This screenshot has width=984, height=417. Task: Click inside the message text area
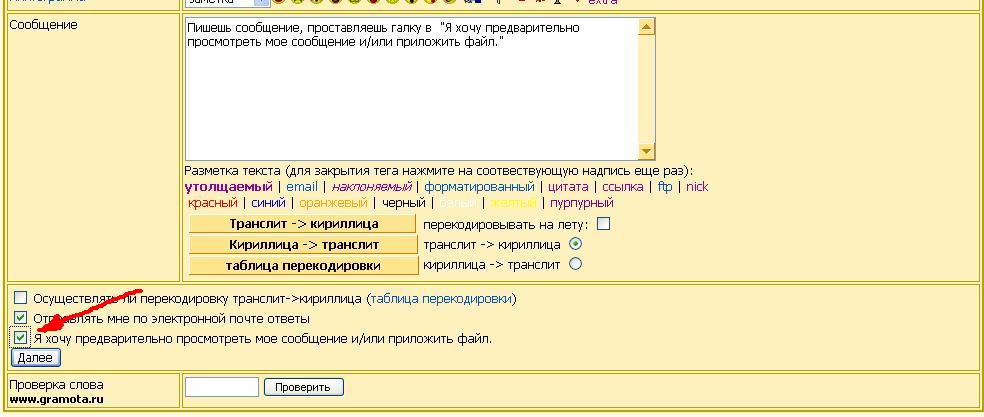tap(412, 89)
